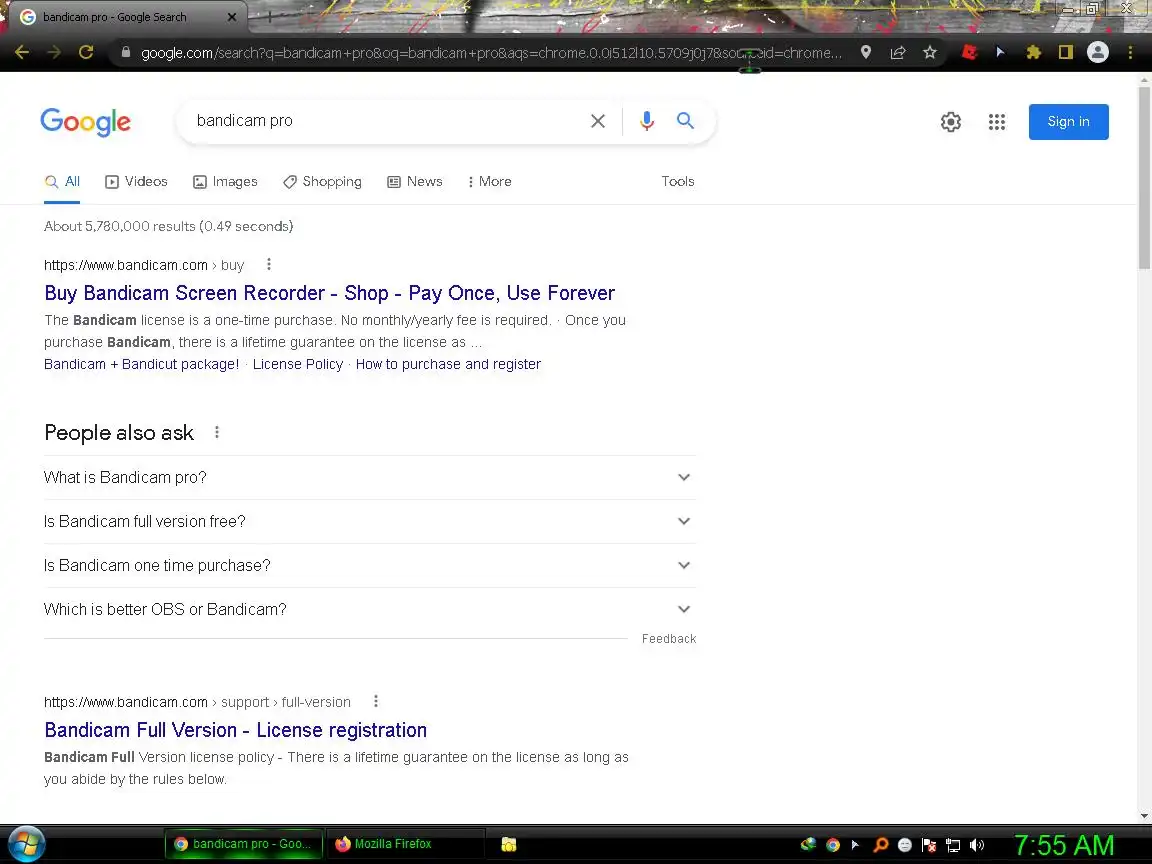Open options for bandicam.com buy result
Viewport: 1152px width, 864px height.
[269, 264]
